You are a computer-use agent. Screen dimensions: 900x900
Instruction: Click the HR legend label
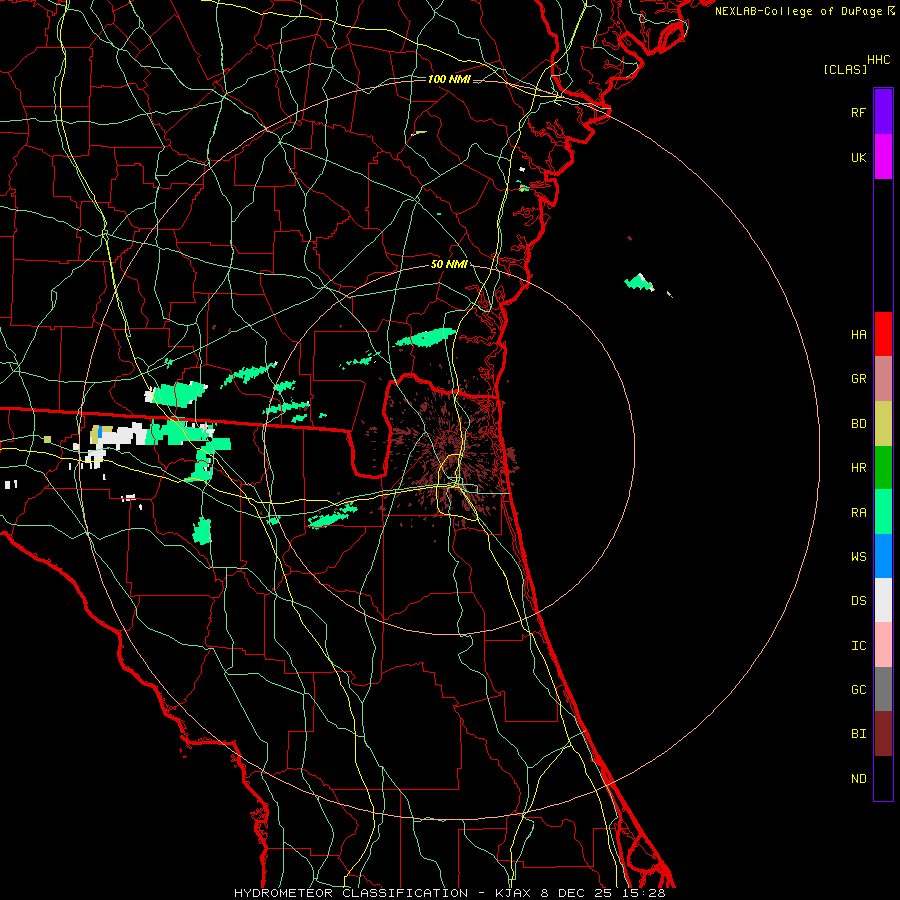[x=858, y=467]
